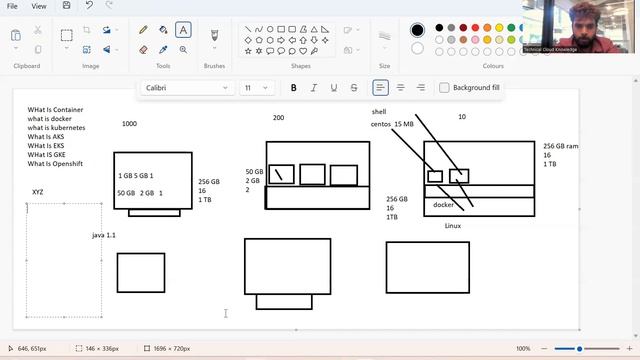Image resolution: width=640 pixels, height=360 pixels.
Task: Select Colour 1 black circle
Action: (x=417, y=30)
